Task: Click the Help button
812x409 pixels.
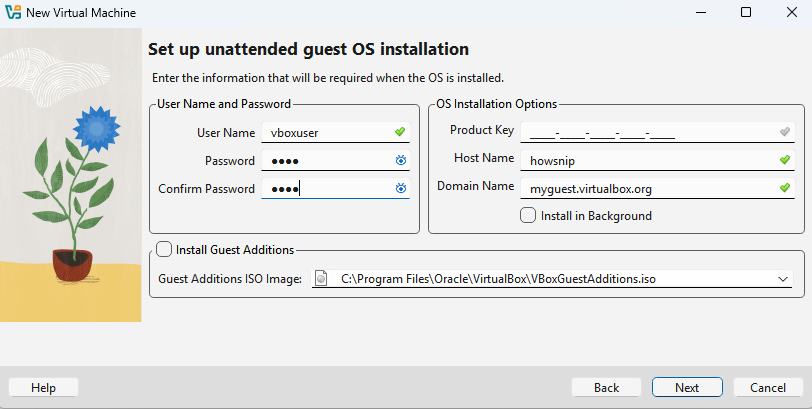Action: [x=44, y=388]
